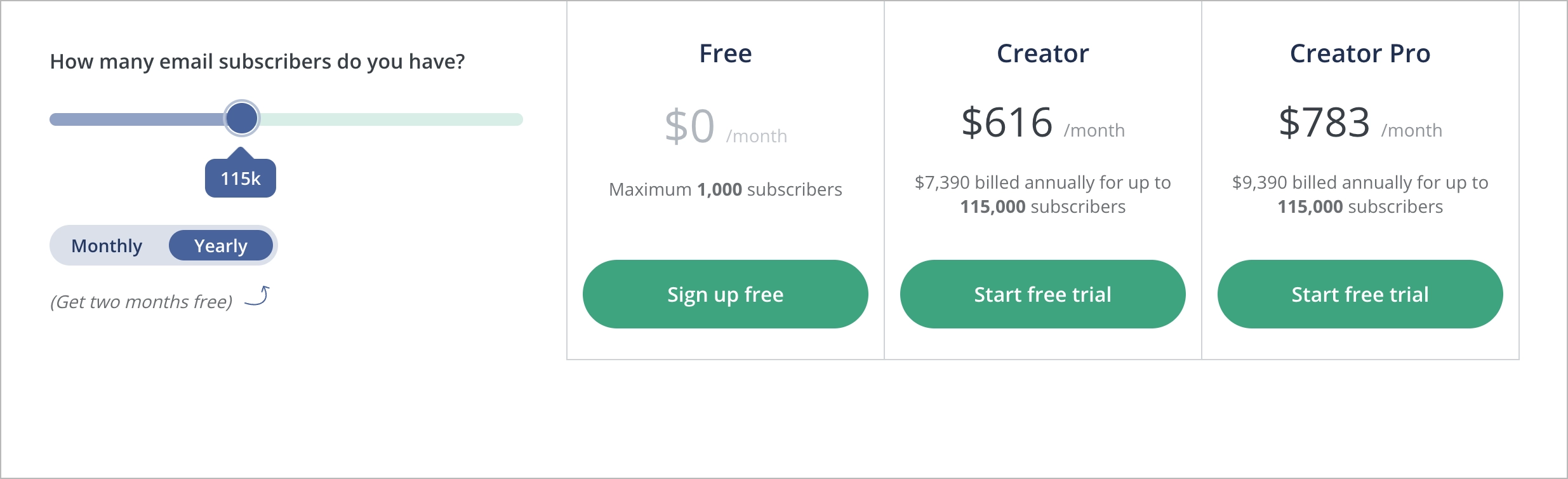Start free trial on the Creator Pro plan
This screenshot has width=1568, height=479.
1360,294
